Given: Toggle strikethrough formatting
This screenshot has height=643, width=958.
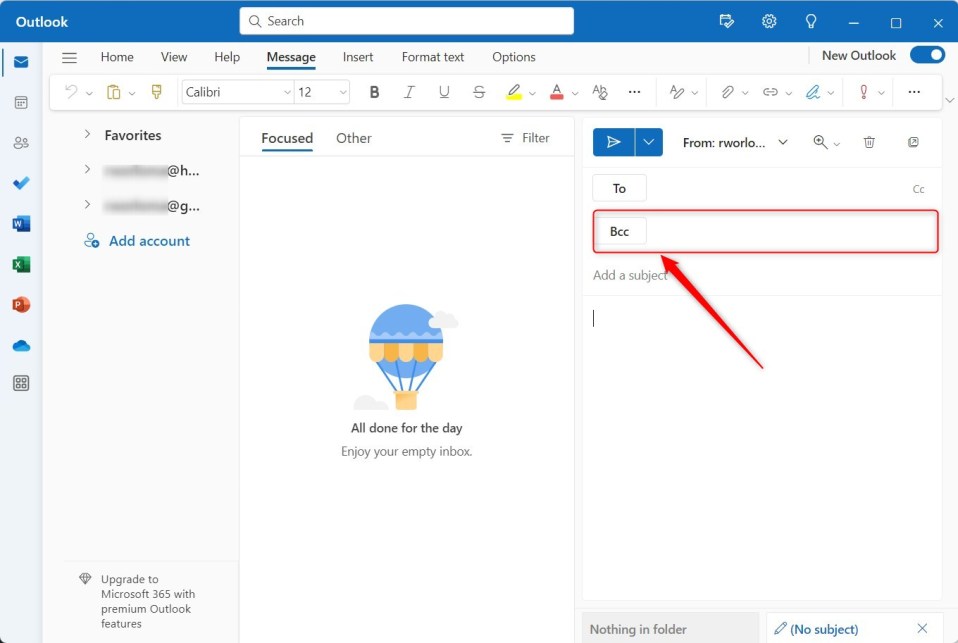Looking at the screenshot, I should [x=479, y=91].
